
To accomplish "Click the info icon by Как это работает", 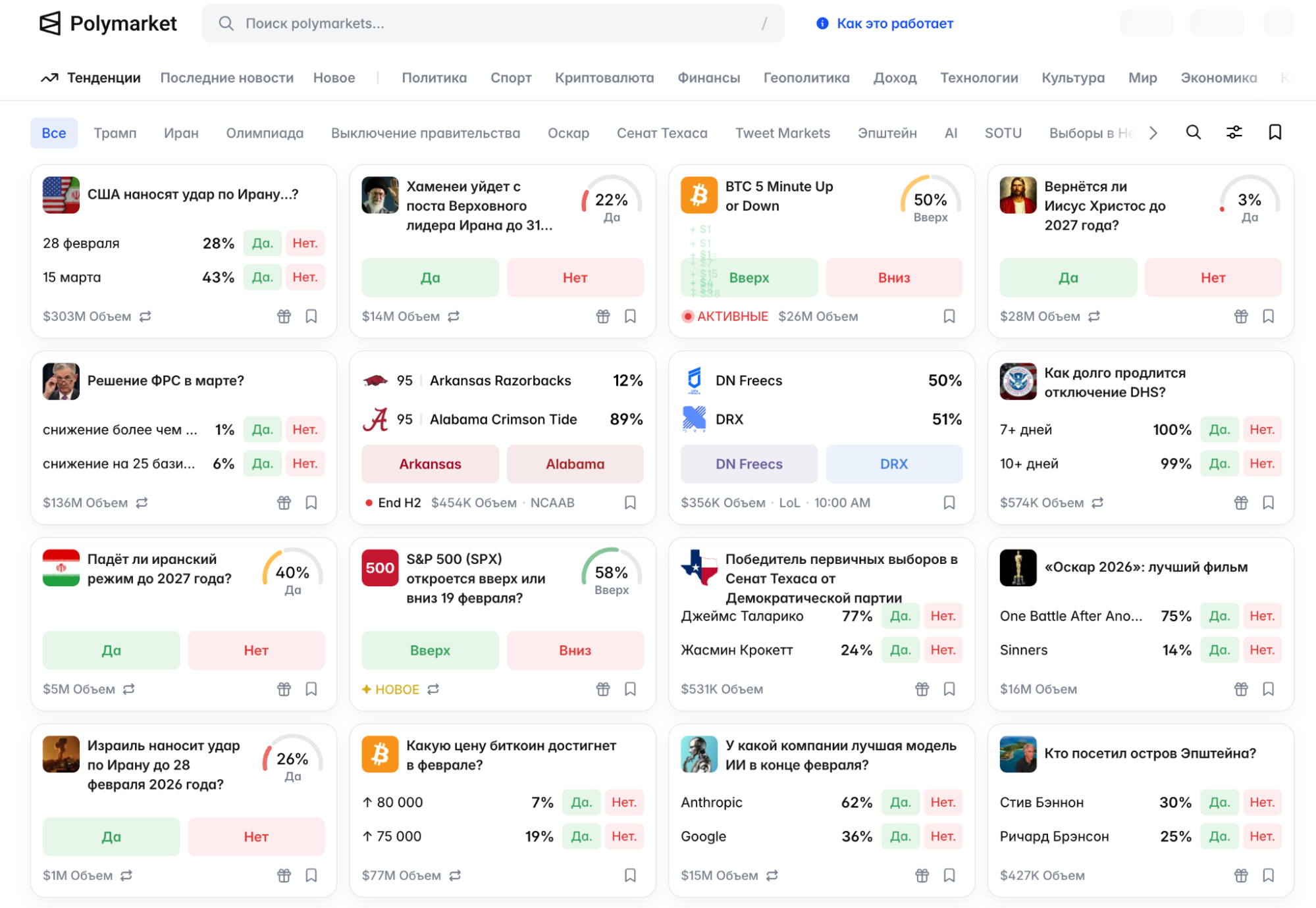I will pyautogui.click(x=822, y=24).
